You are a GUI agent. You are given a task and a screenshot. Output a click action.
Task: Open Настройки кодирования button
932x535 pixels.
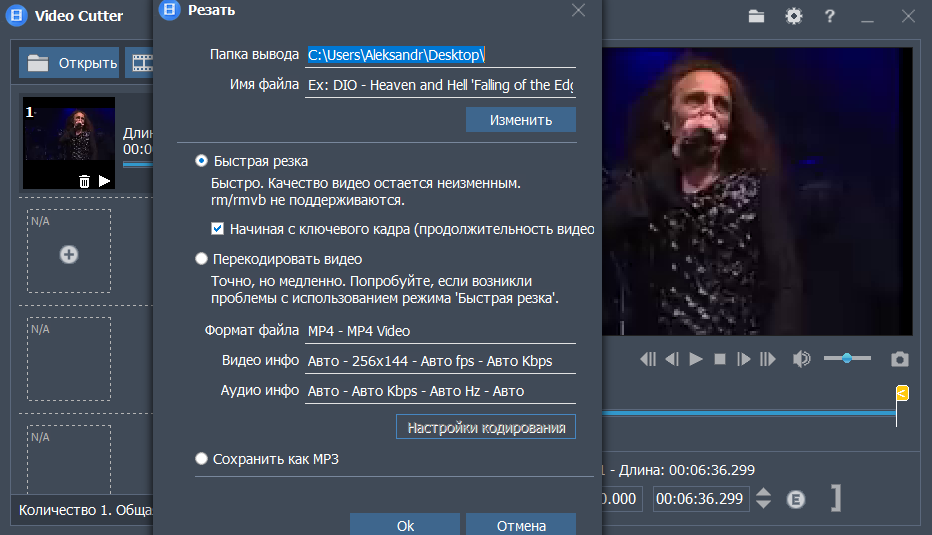[486, 427]
